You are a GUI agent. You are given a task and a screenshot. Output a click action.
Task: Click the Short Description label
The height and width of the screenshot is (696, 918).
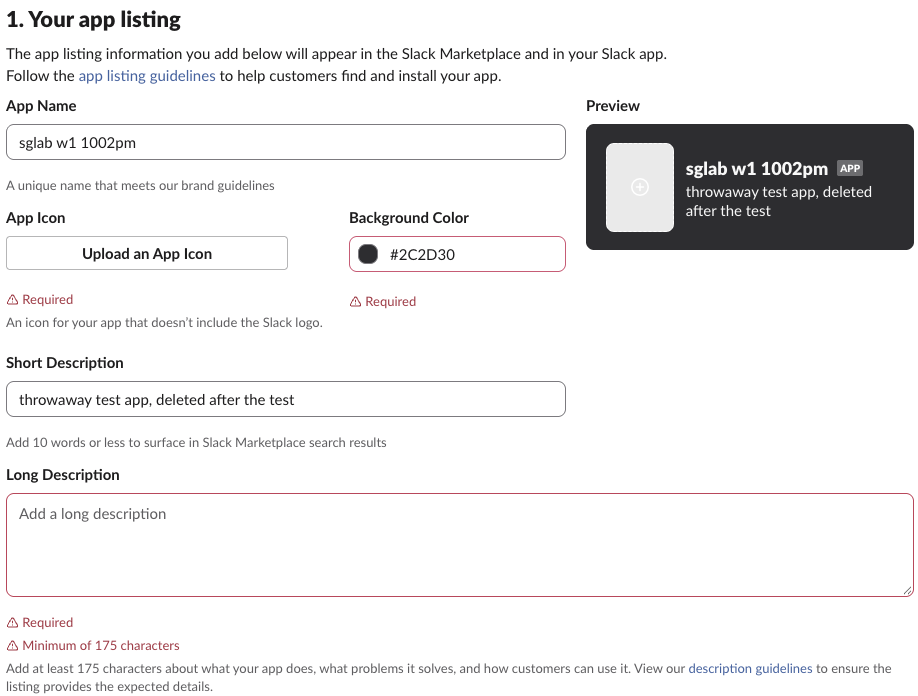click(65, 363)
